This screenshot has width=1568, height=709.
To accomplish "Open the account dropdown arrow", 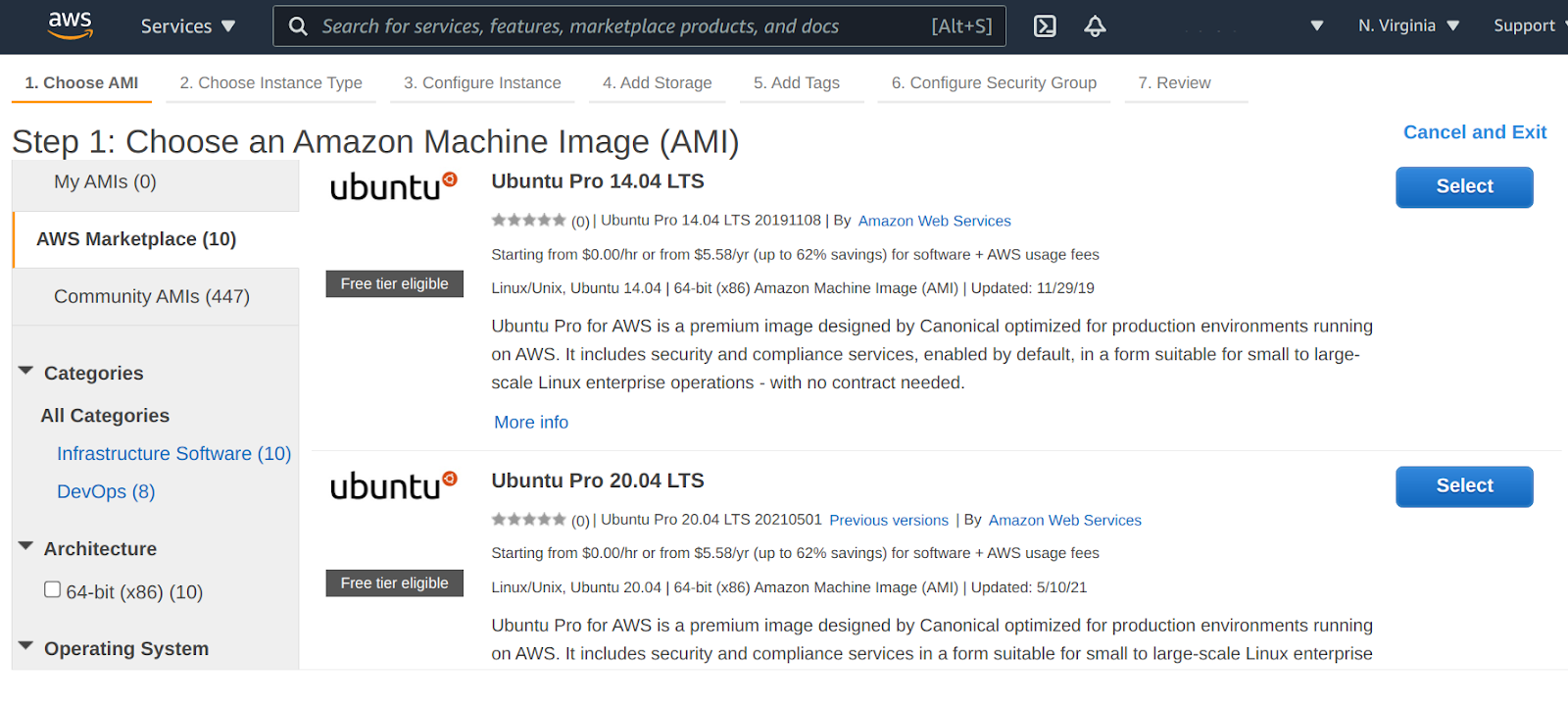I will click(1316, 26).
